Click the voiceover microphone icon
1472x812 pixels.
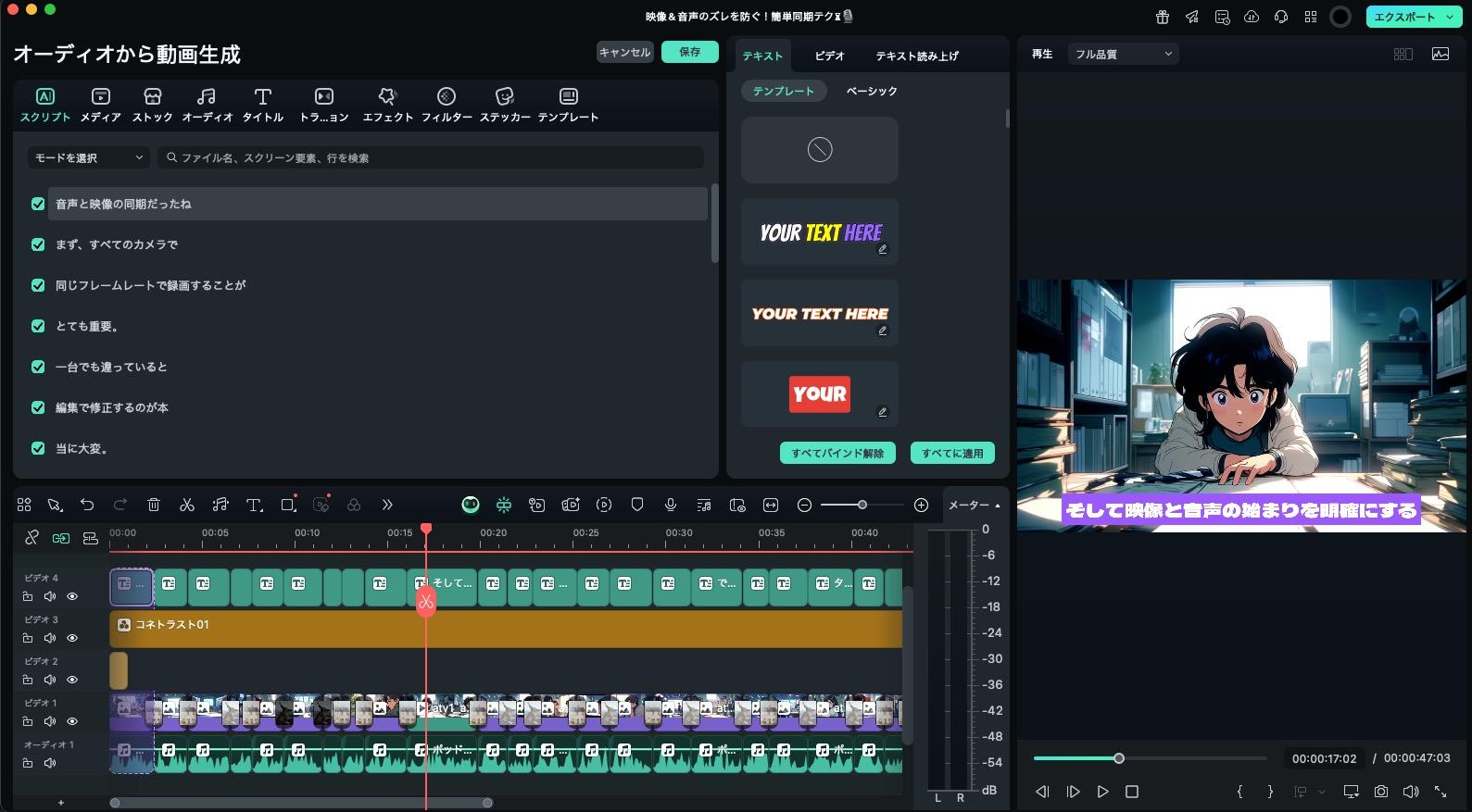pyautogui.click(x=670, y=505)
